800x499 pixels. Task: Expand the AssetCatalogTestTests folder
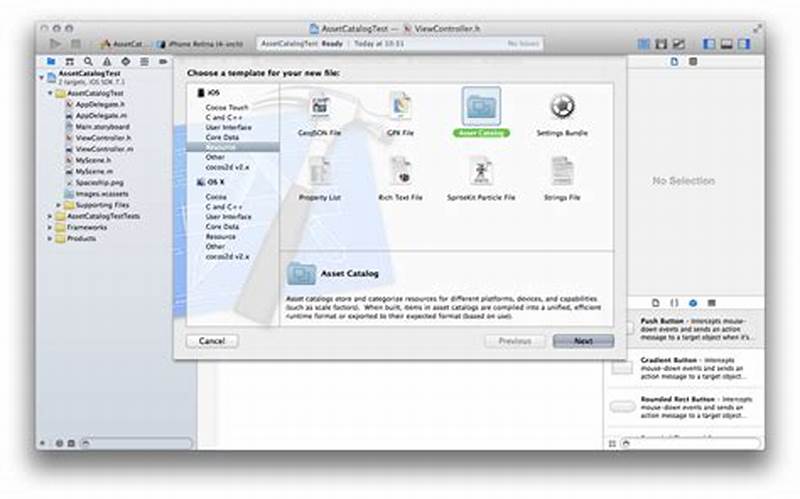pyautogui.click(x=50, y=216)
